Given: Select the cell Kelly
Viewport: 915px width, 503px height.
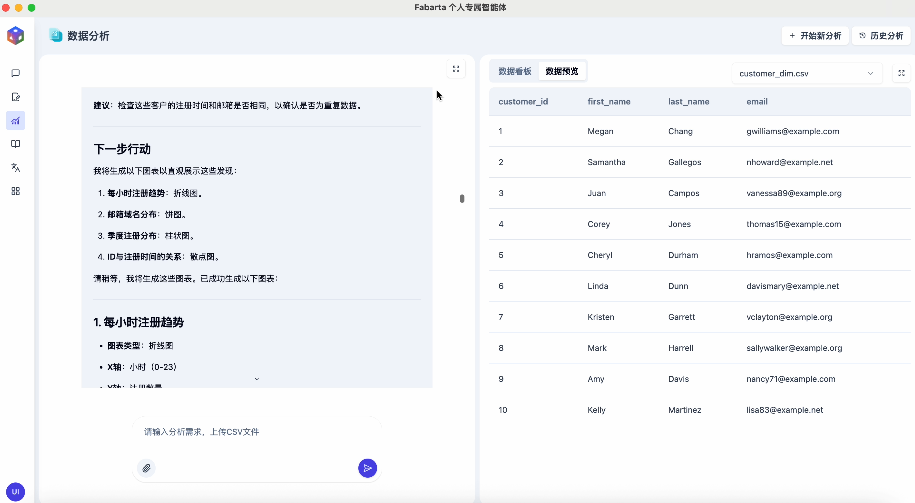Looking at the screenshot, I should (x=596, y=410).
